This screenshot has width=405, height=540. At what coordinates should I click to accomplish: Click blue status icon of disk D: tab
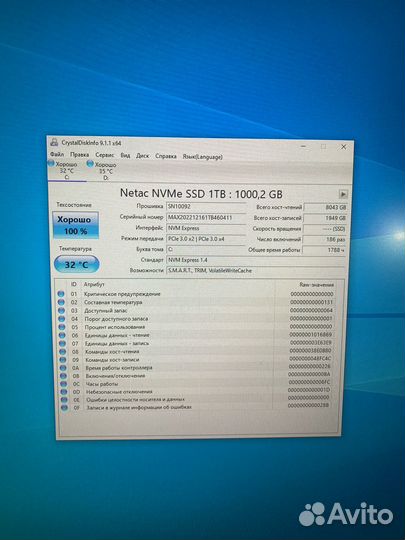coord(90,164)
